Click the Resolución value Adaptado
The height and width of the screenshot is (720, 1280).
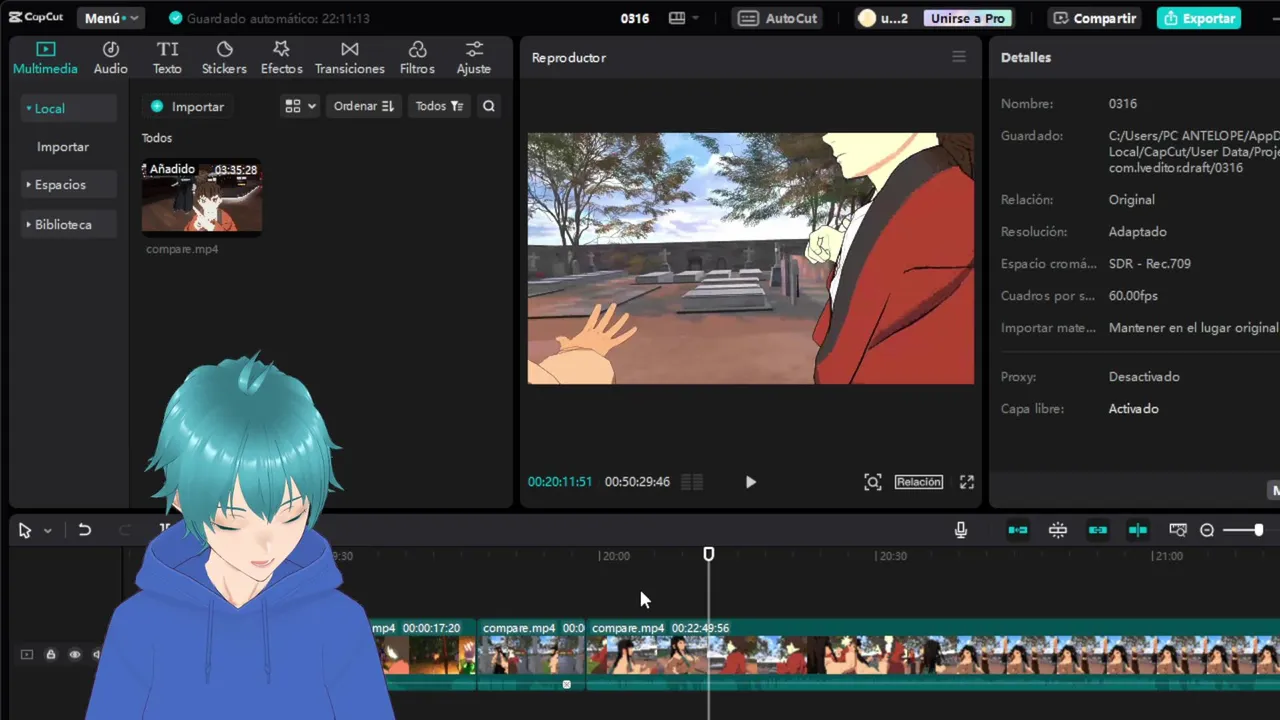point(1137,232)
